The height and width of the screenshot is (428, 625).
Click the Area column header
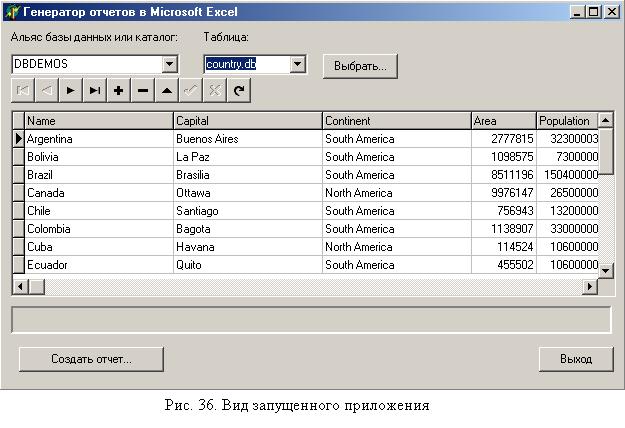pyautogui.click(x=504, y=121)
